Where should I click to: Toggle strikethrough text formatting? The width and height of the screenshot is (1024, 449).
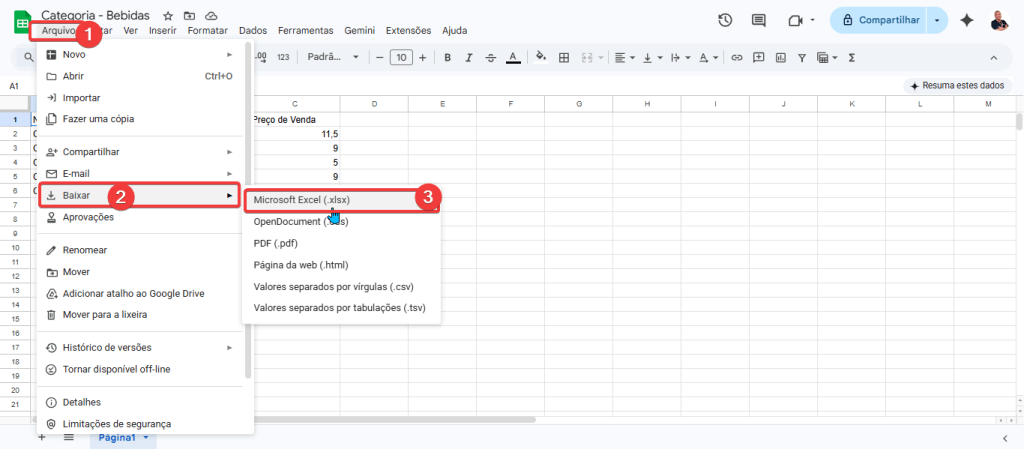pos(490,57)
